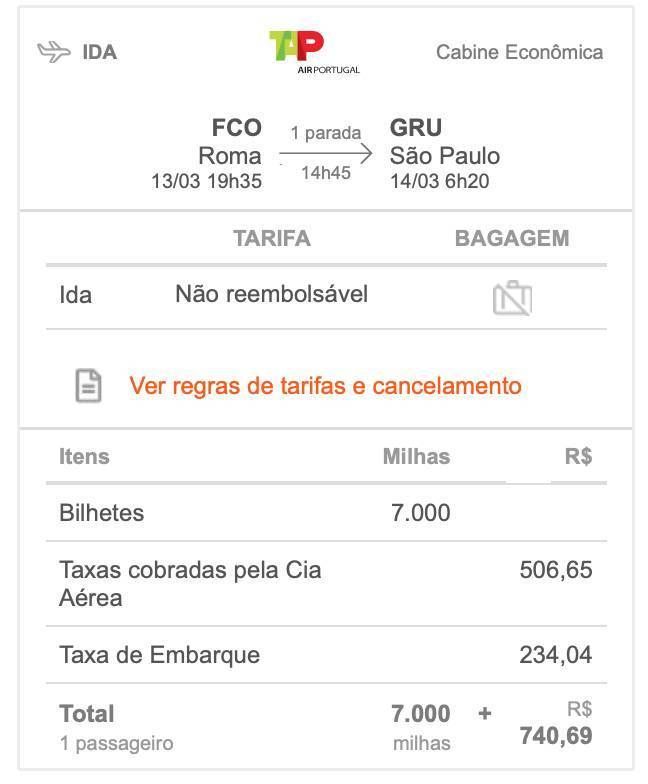
Task: Open Ver regras de tarifas e cancelamento
Action: (326, 386)
